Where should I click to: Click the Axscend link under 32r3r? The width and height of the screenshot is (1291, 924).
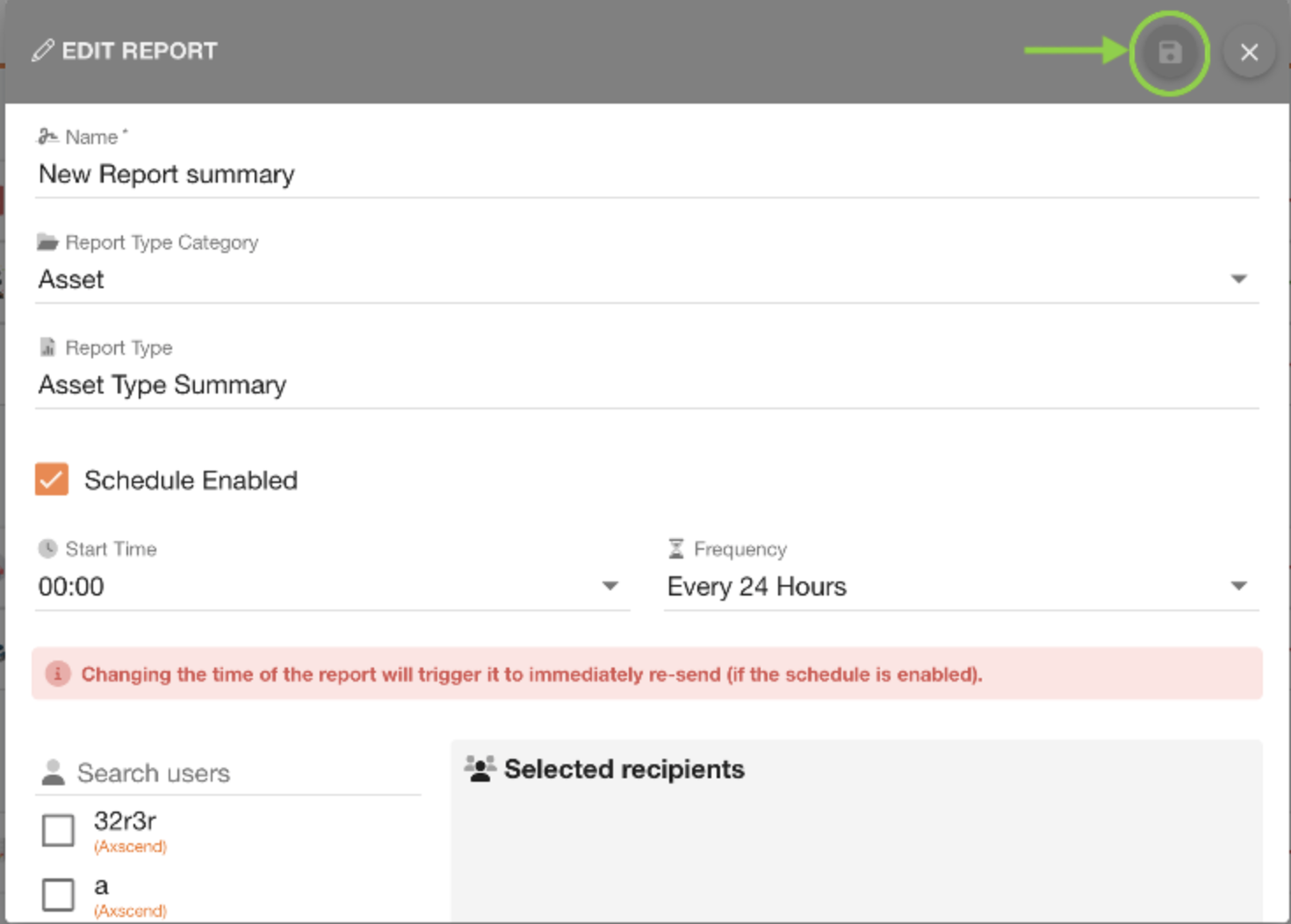(x=129, y=847)
